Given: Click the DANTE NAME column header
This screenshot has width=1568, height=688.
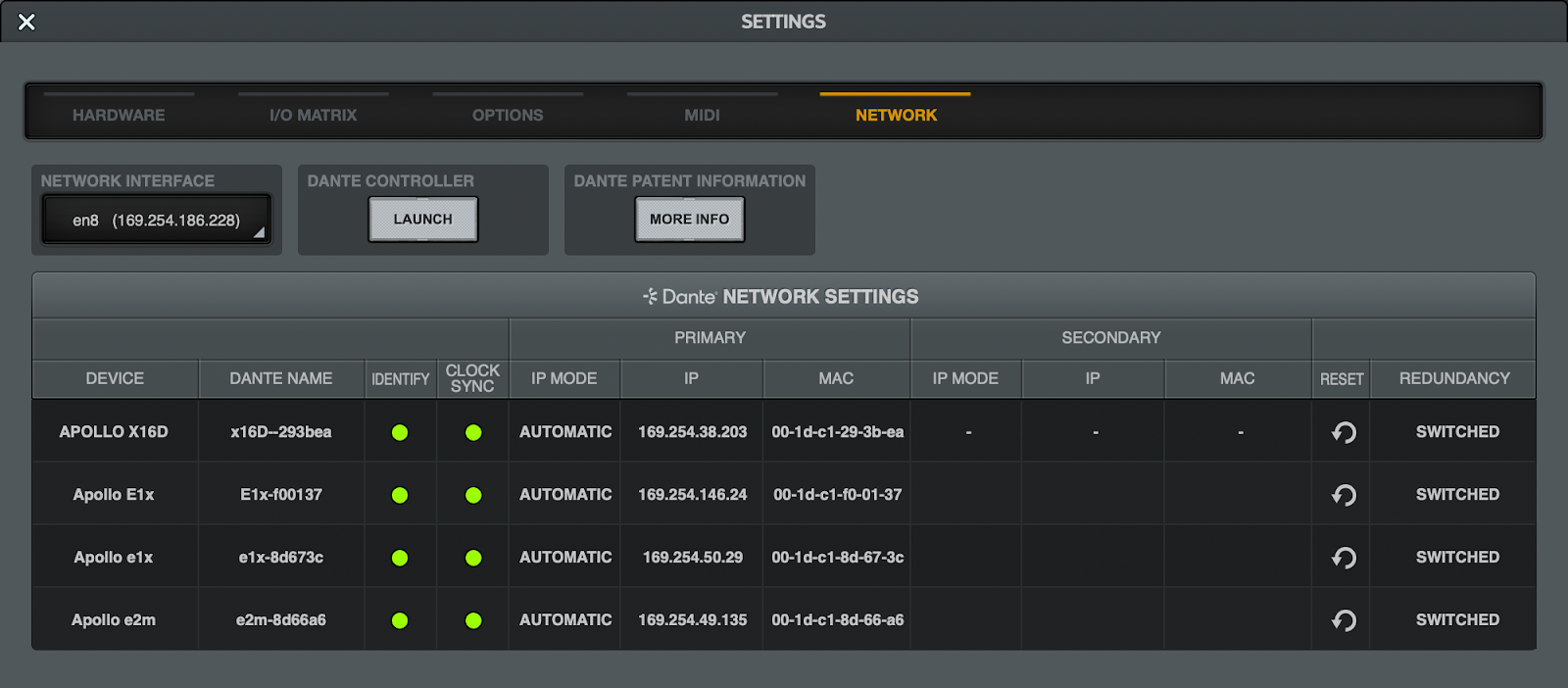Looking at the screenshot, I should point(281,378).
